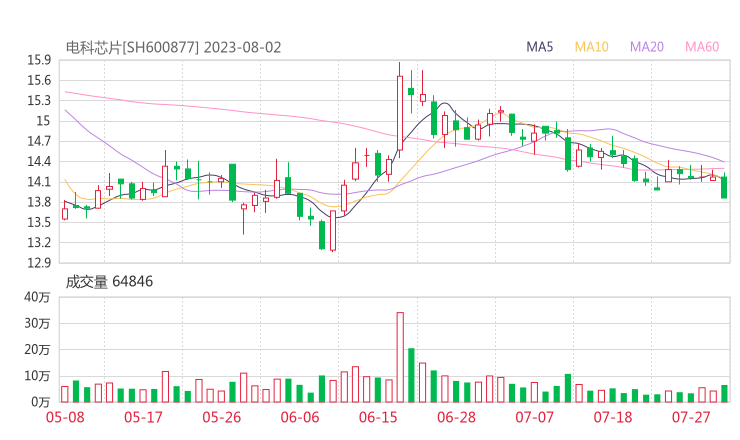Click the 07-27 date label
The image size is (740, 440).
(691, 417)
